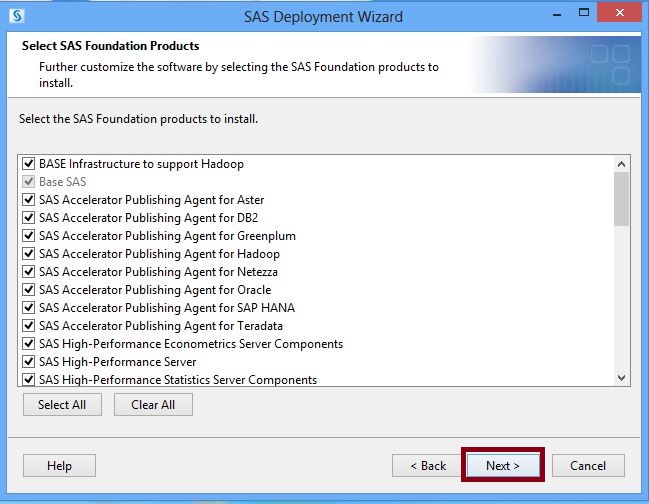
Task: Uncheck Publishing Agent for SAP HANA
Action: click(x=28, y=307)
